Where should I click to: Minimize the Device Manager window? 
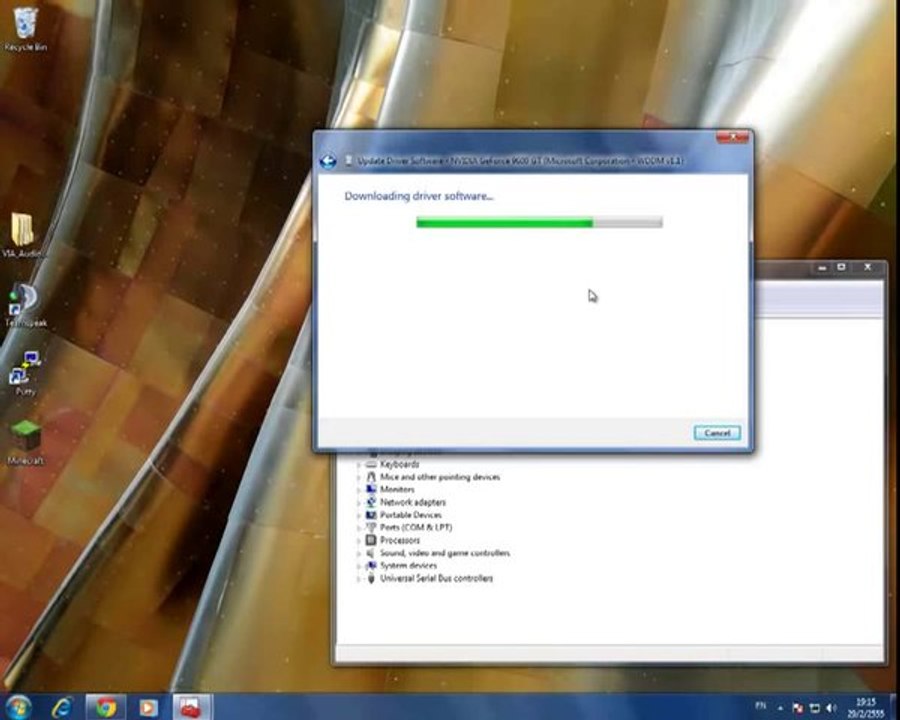click(822, 268)
